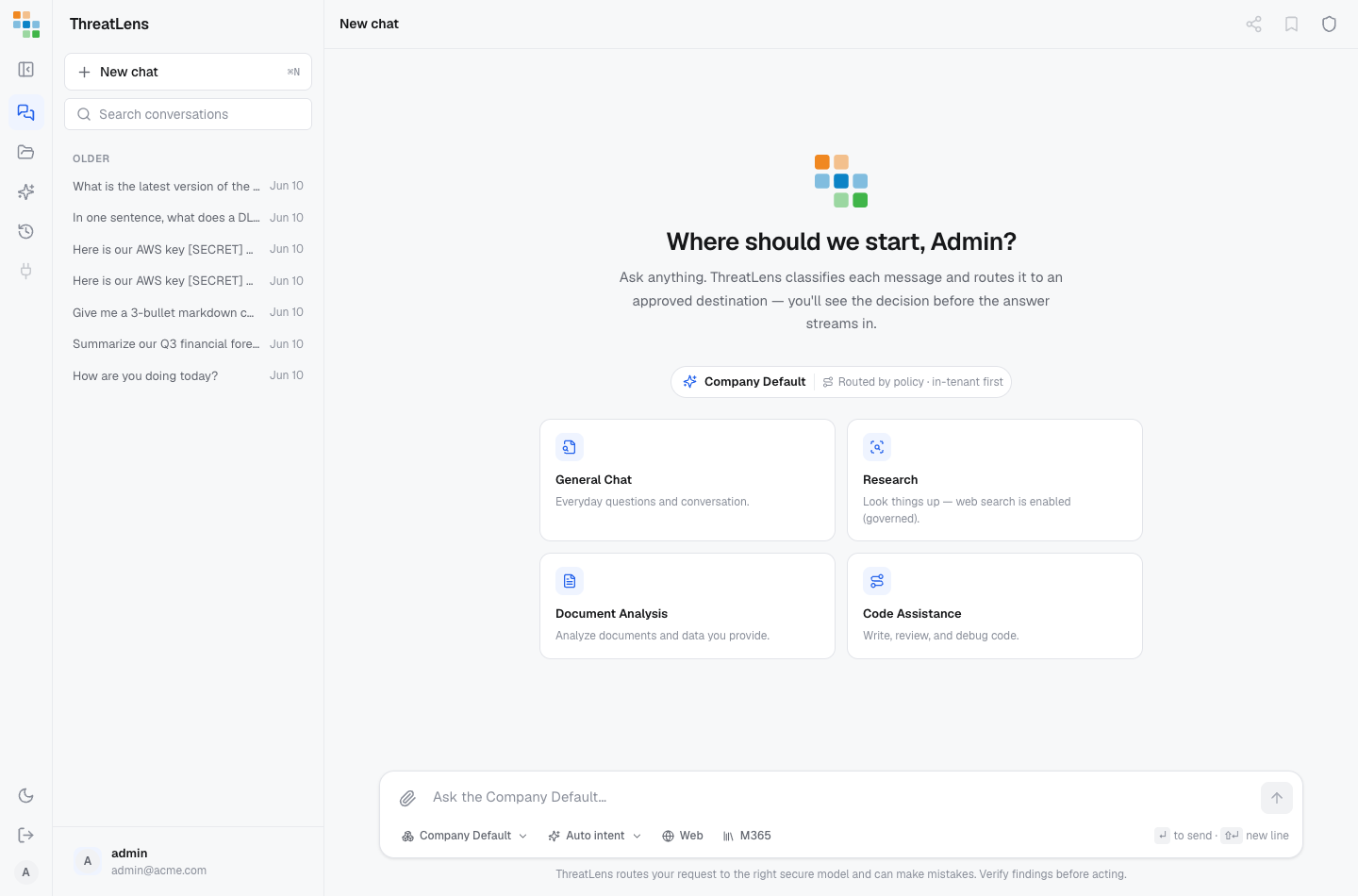Open the plug connectors icon
Image resolution: width=1358 pixels, height=896 pixels.
pyautogui.click(x=26, y=271)
